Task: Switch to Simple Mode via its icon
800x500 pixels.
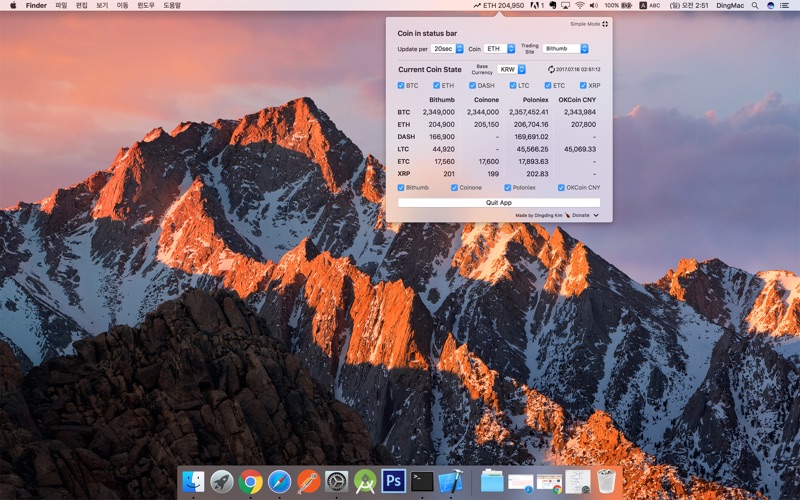Action: tap(605, 23)
